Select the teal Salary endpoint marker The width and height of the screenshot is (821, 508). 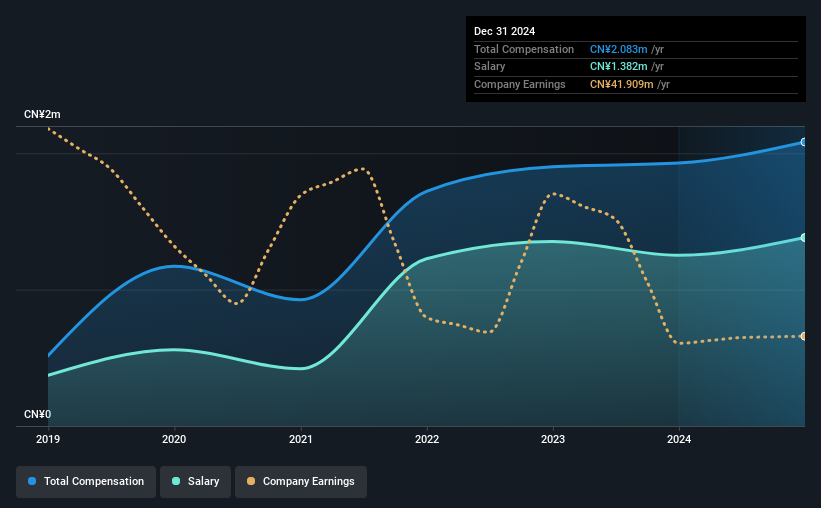[x=804, y=238]
